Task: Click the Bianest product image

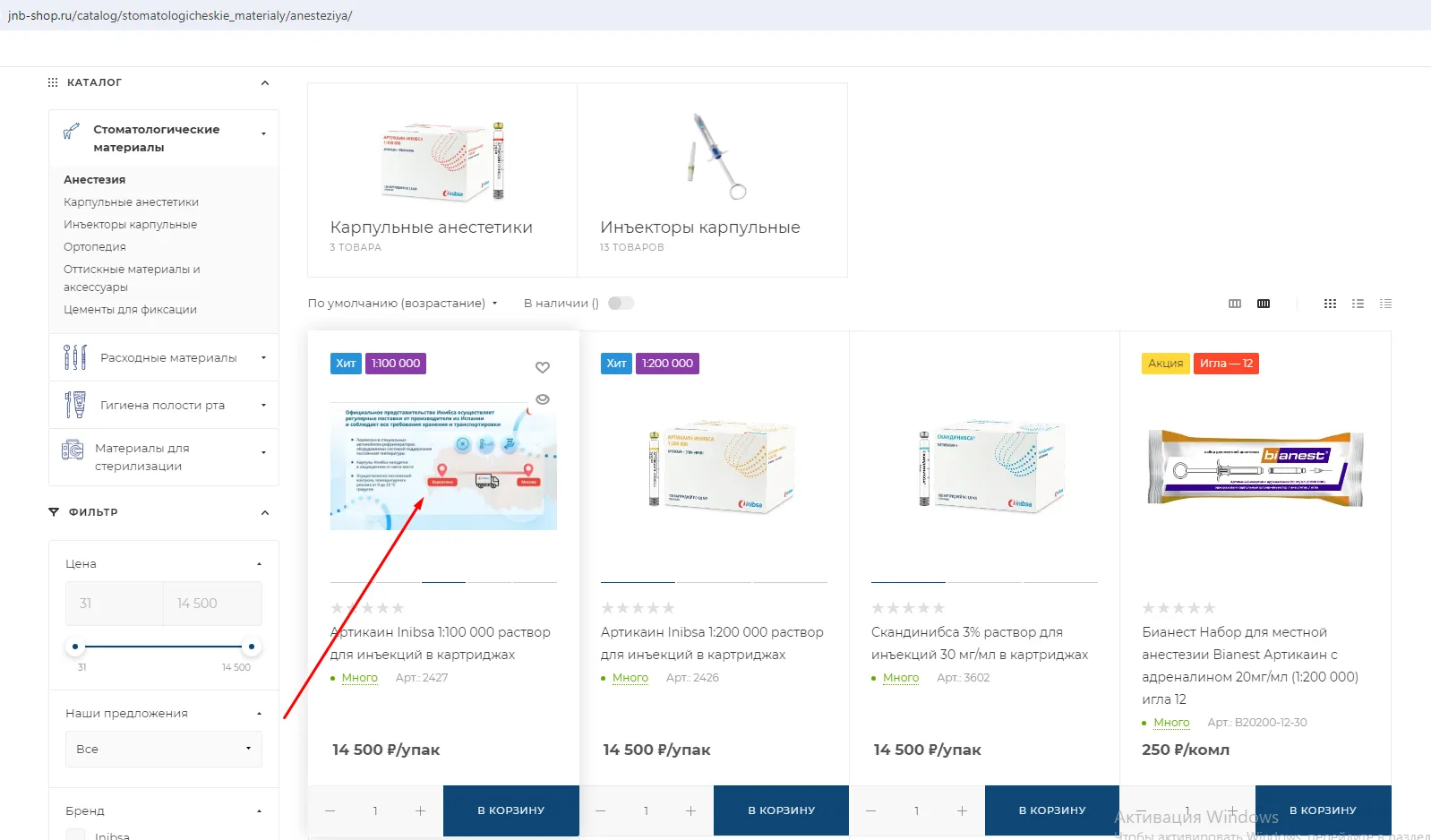Action: tap(1255, 467)
